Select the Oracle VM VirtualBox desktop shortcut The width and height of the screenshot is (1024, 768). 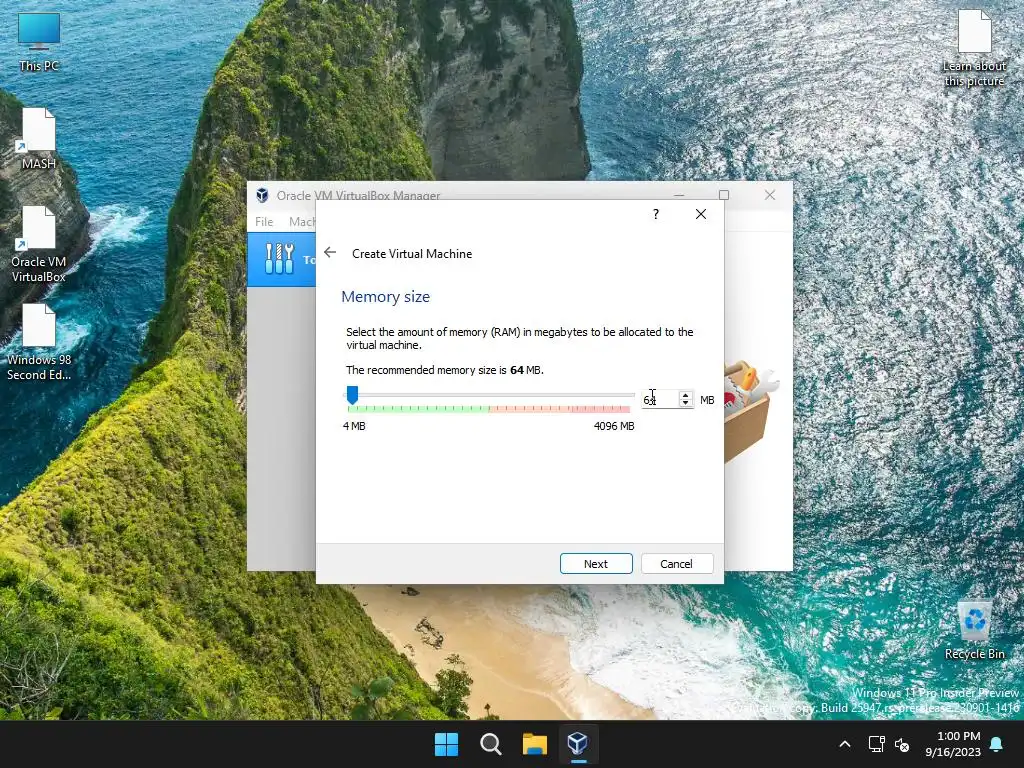coord(39,244)
